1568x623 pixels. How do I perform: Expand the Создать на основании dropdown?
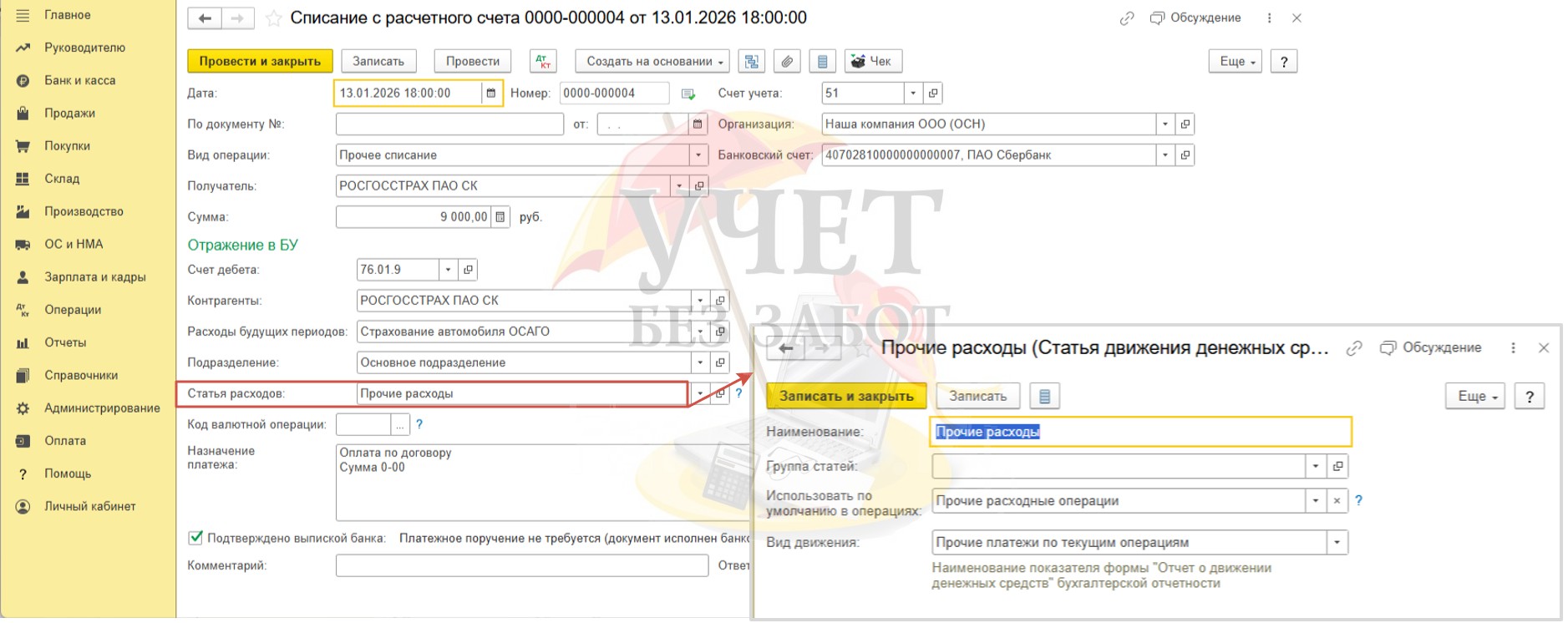[x=652, y=61]
